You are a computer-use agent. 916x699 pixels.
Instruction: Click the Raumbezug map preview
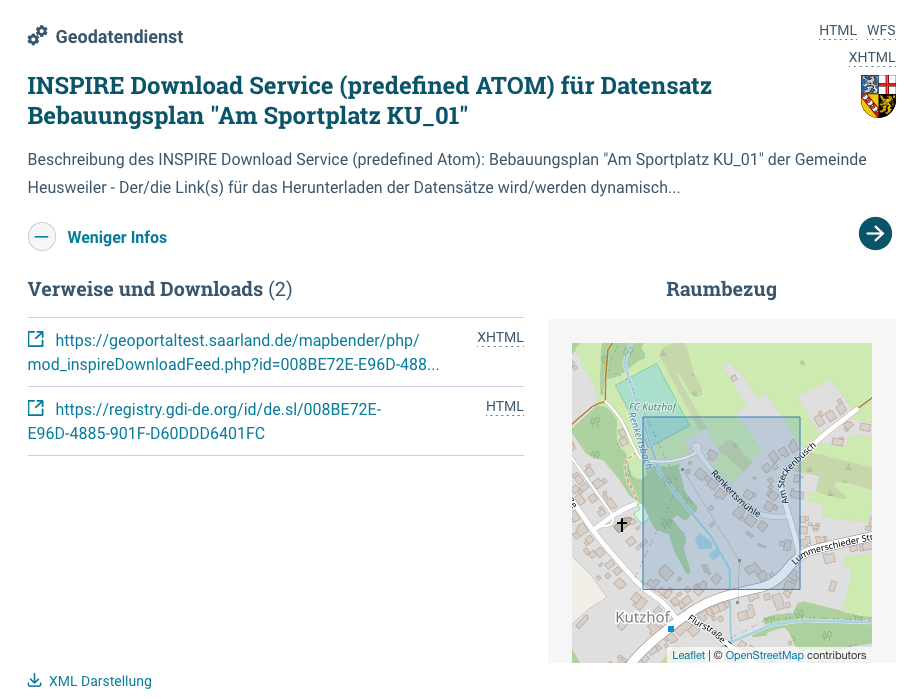click(x=722, y=500)
